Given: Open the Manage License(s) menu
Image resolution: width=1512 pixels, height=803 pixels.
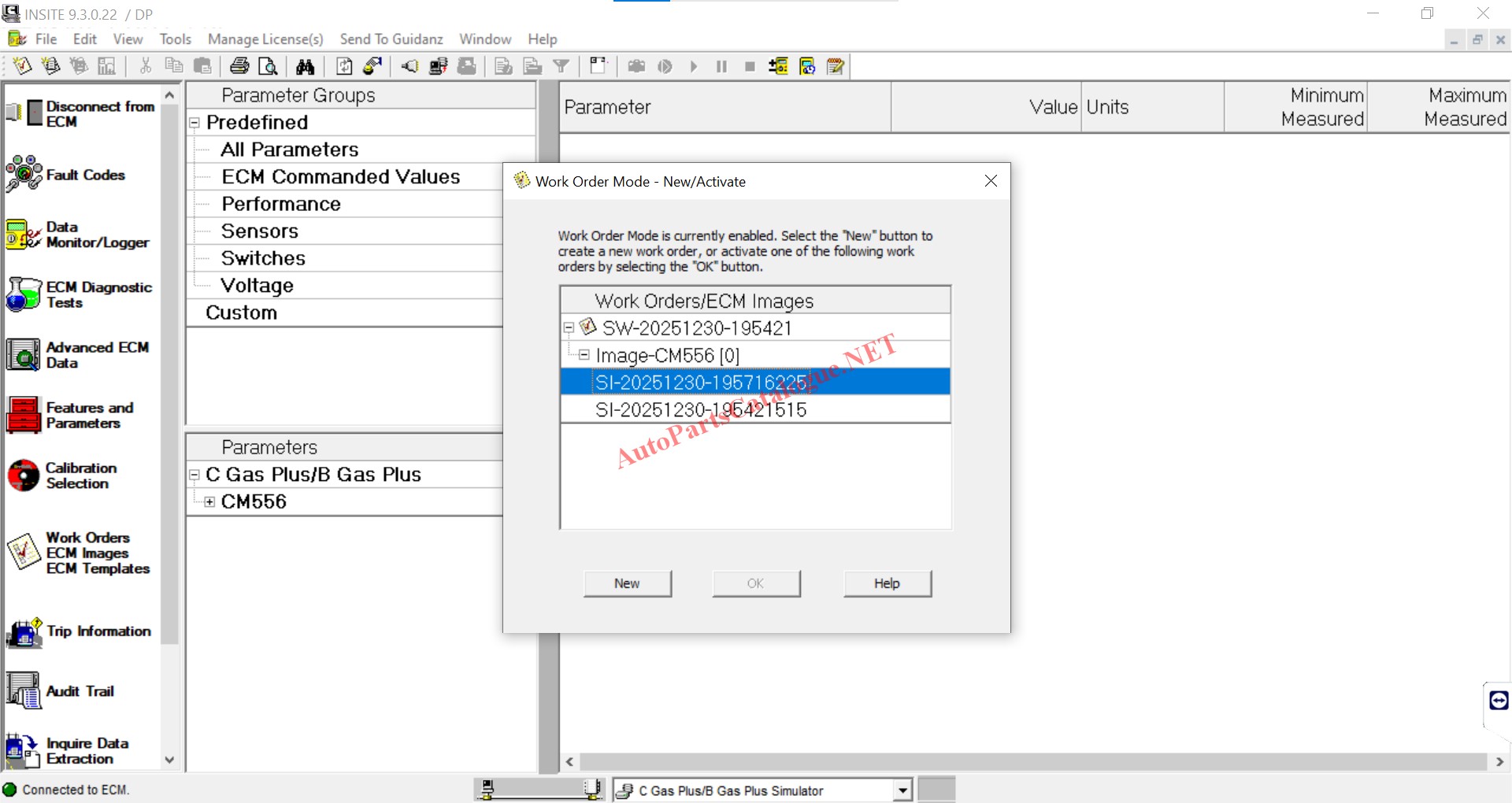Looking at the screenshot, I should point(265,39).
